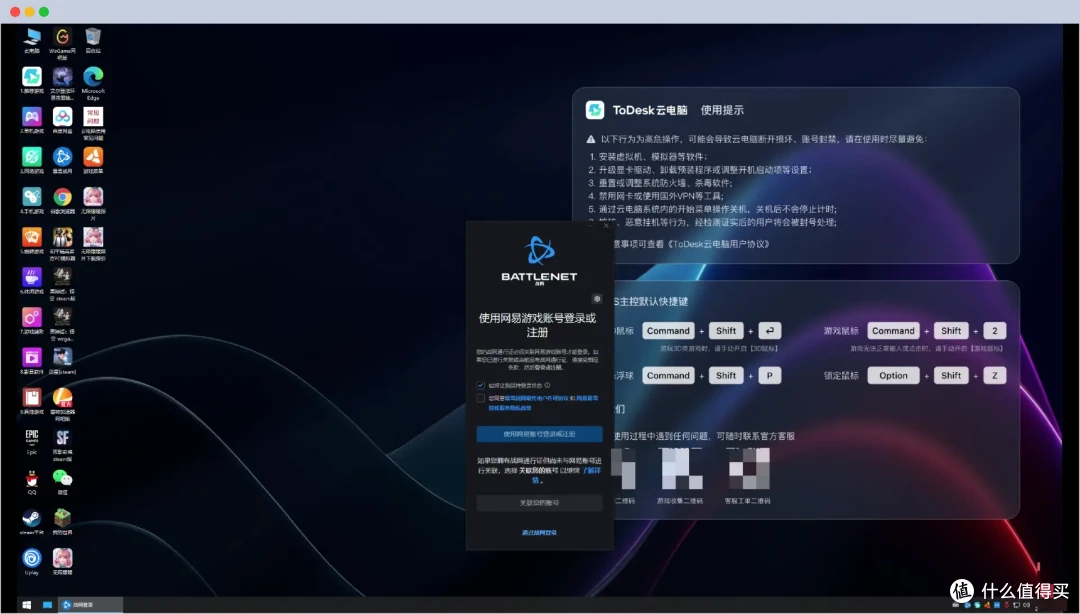Open the orange game menu icon
This screenshot has width=1080, height=614.
(93, 157)
